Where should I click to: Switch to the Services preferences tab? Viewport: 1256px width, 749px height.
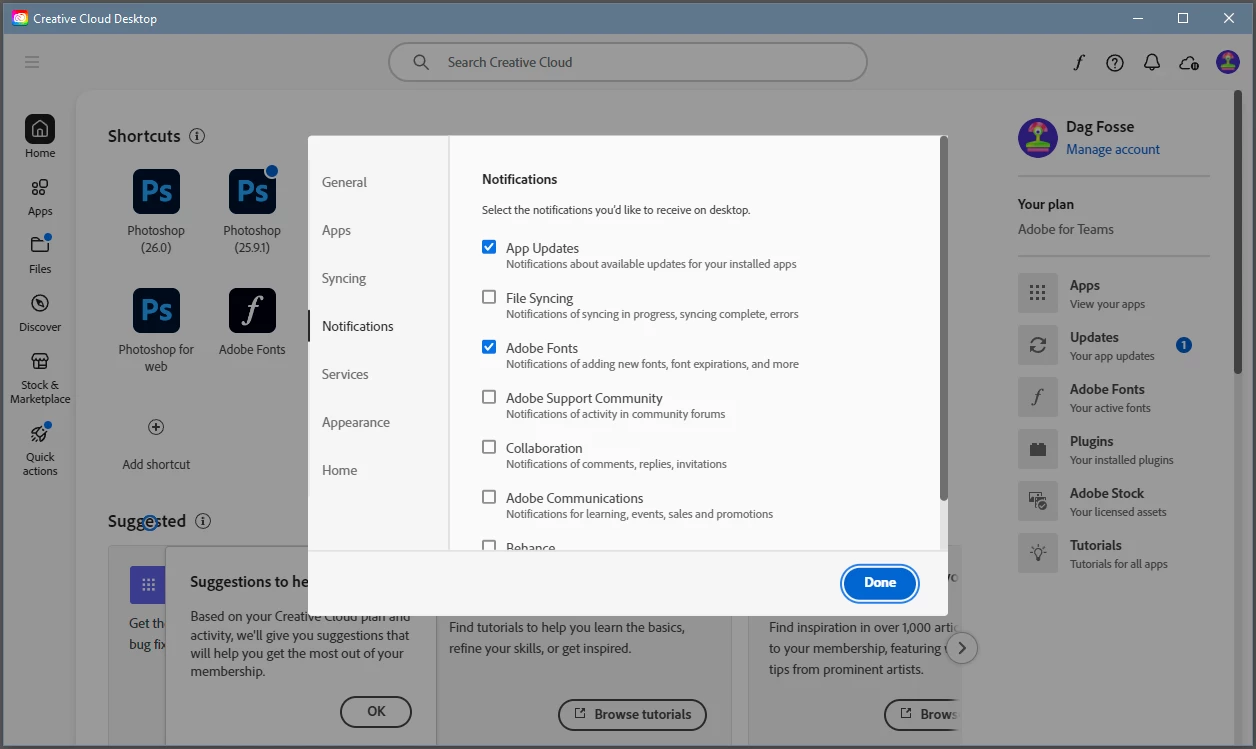coord(345,374)
